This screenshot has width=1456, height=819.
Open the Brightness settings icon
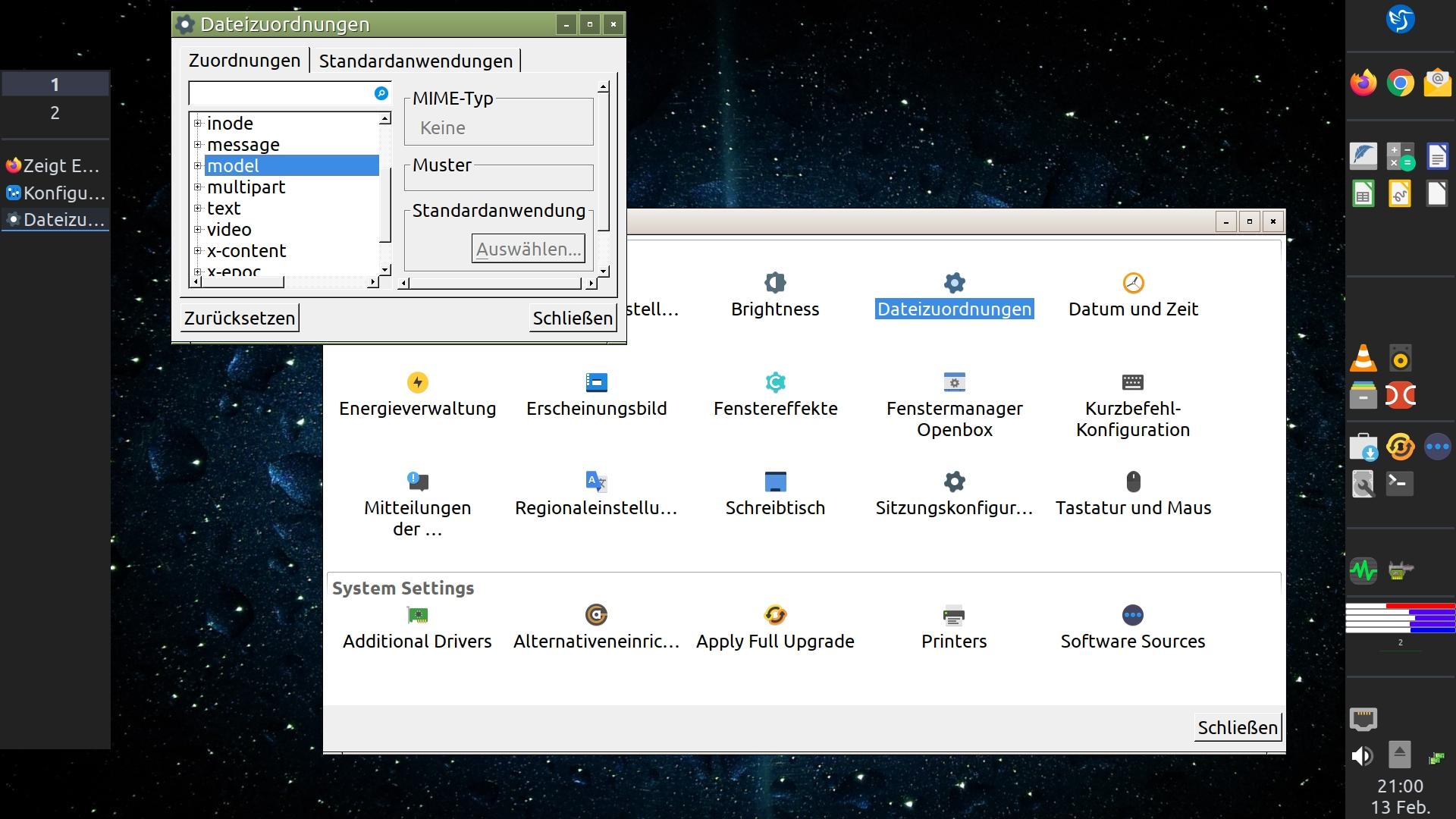coord(774,284)
